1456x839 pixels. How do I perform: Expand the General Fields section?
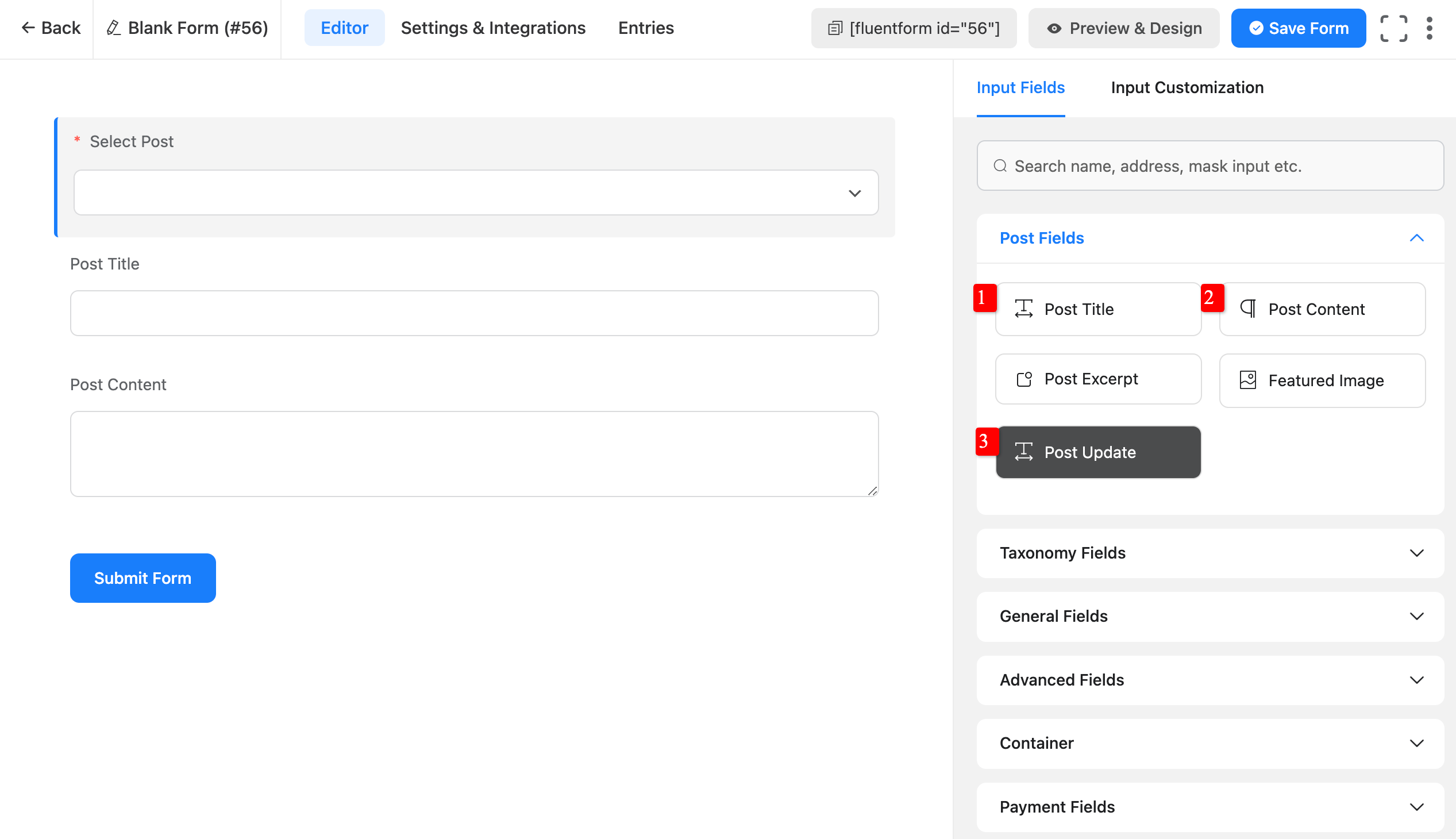(1210, 617)
